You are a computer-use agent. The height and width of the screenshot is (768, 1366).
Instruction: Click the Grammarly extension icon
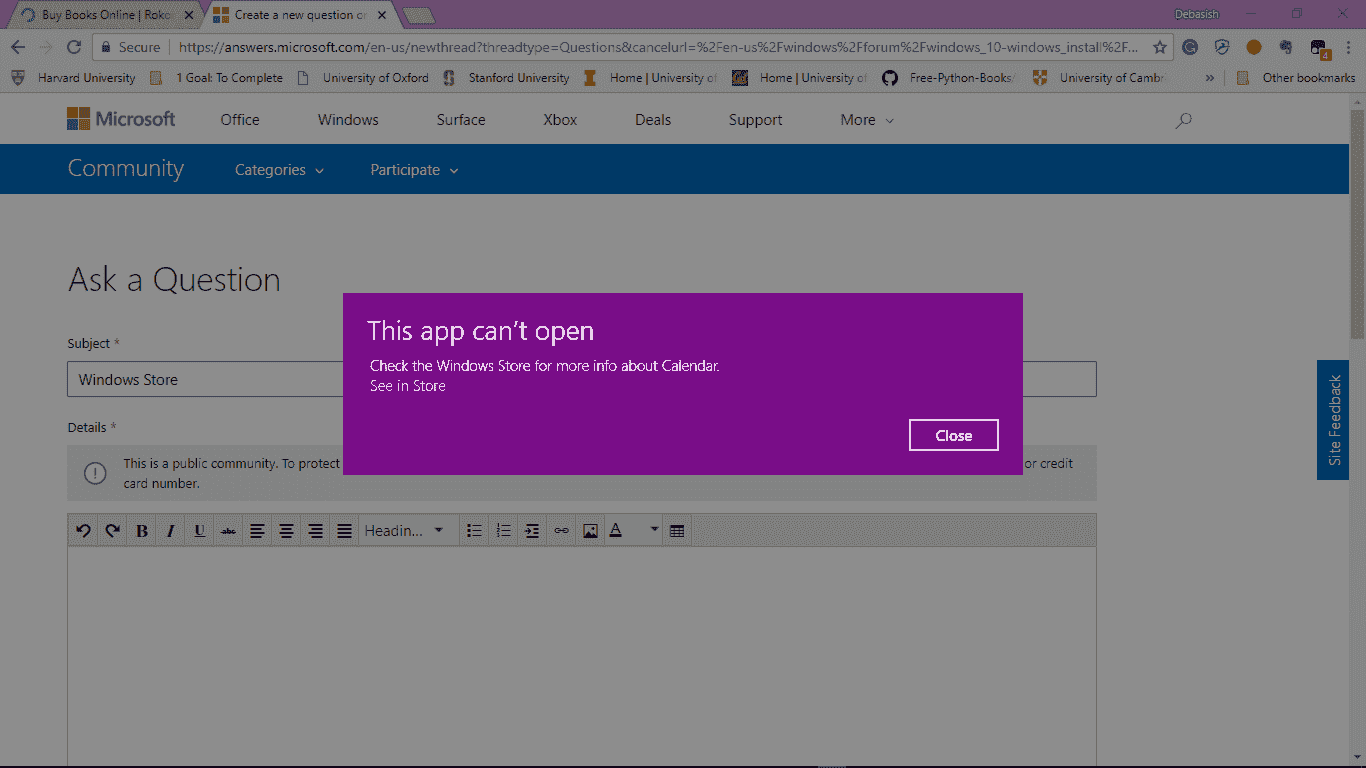coord(1190,47)
